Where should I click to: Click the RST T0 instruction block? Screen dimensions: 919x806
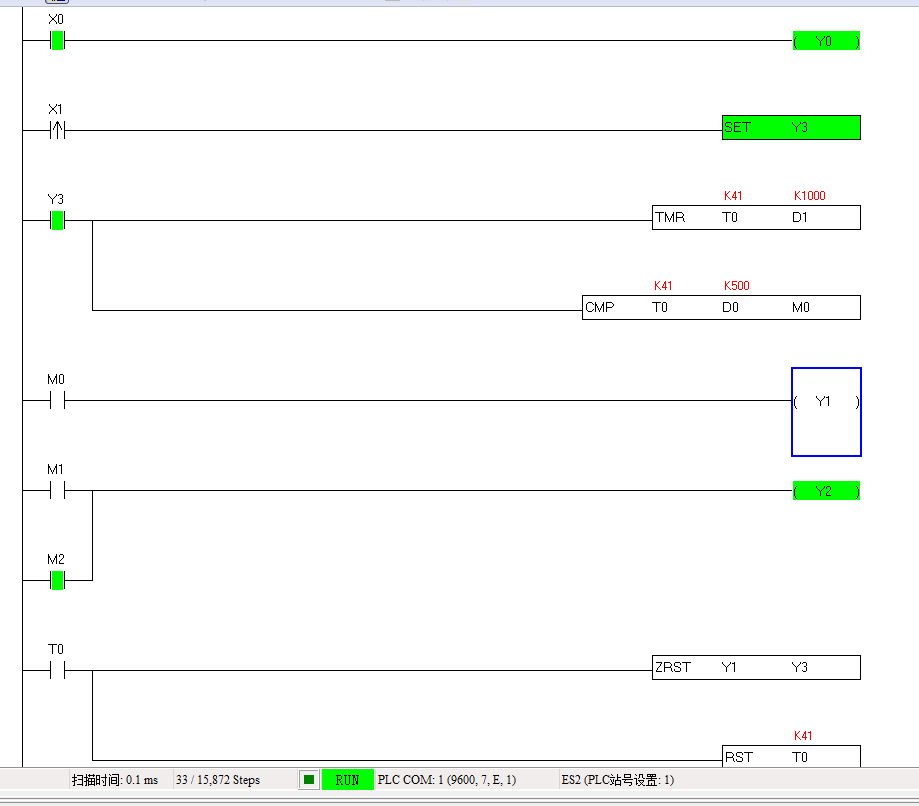click(x=790, y=757)
